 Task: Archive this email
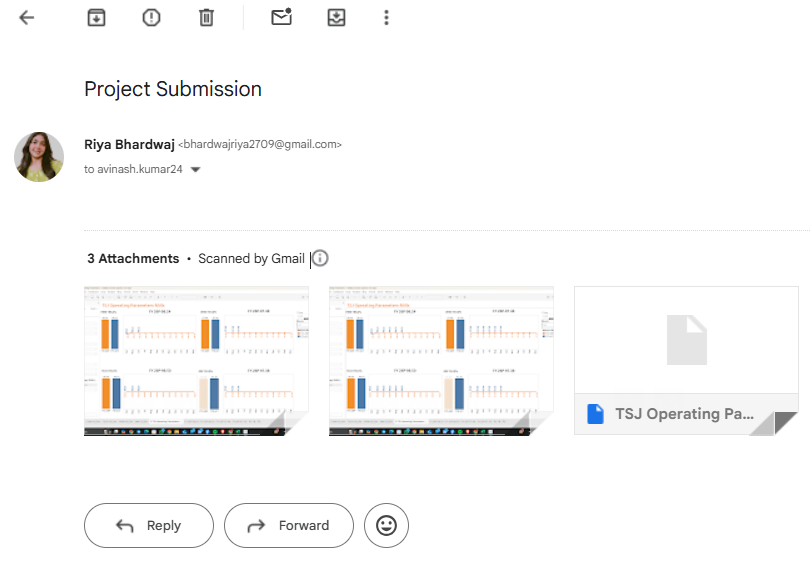point(96,18)
